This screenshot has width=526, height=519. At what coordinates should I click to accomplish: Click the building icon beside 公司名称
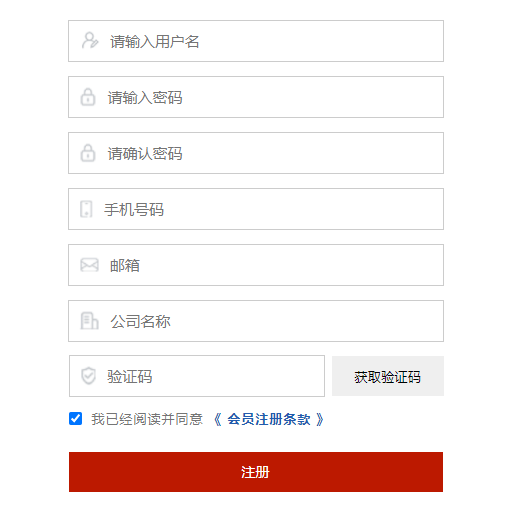point(90,321)
